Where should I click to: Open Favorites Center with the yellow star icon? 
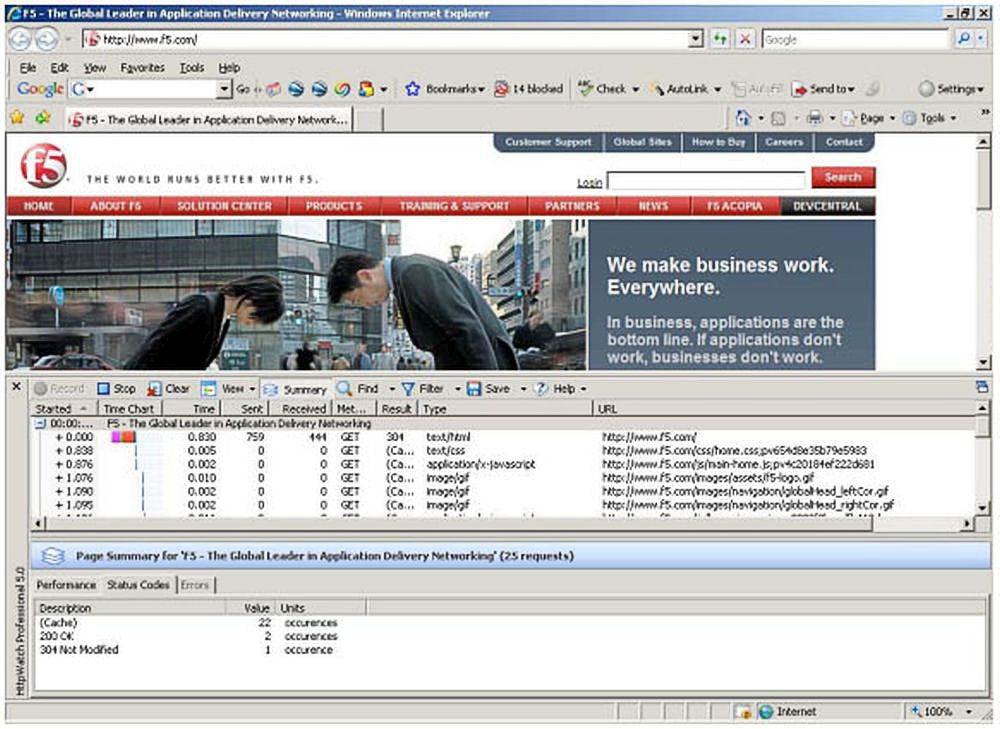pyautogui.click(x=17, y=117)
